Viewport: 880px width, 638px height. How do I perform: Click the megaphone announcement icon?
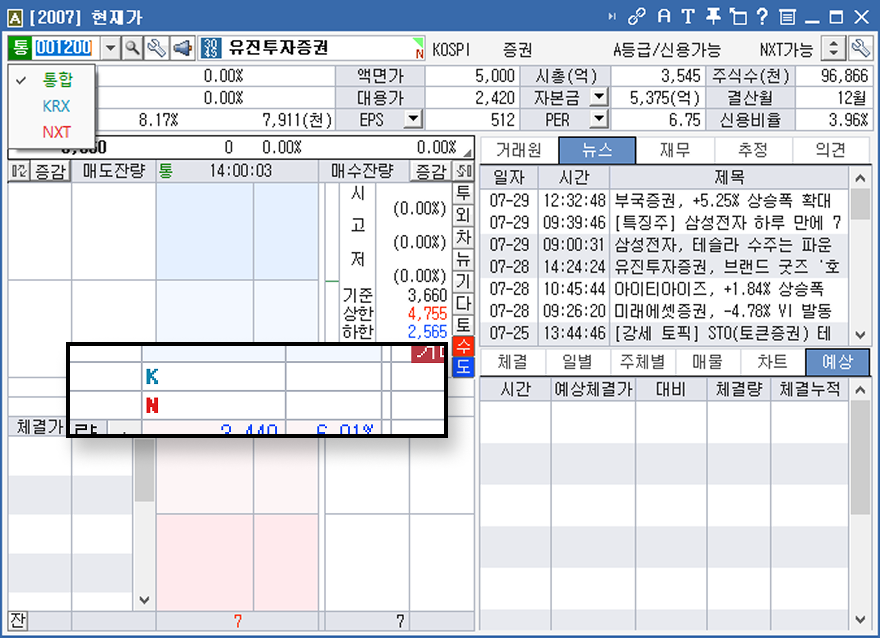[182, 48]
